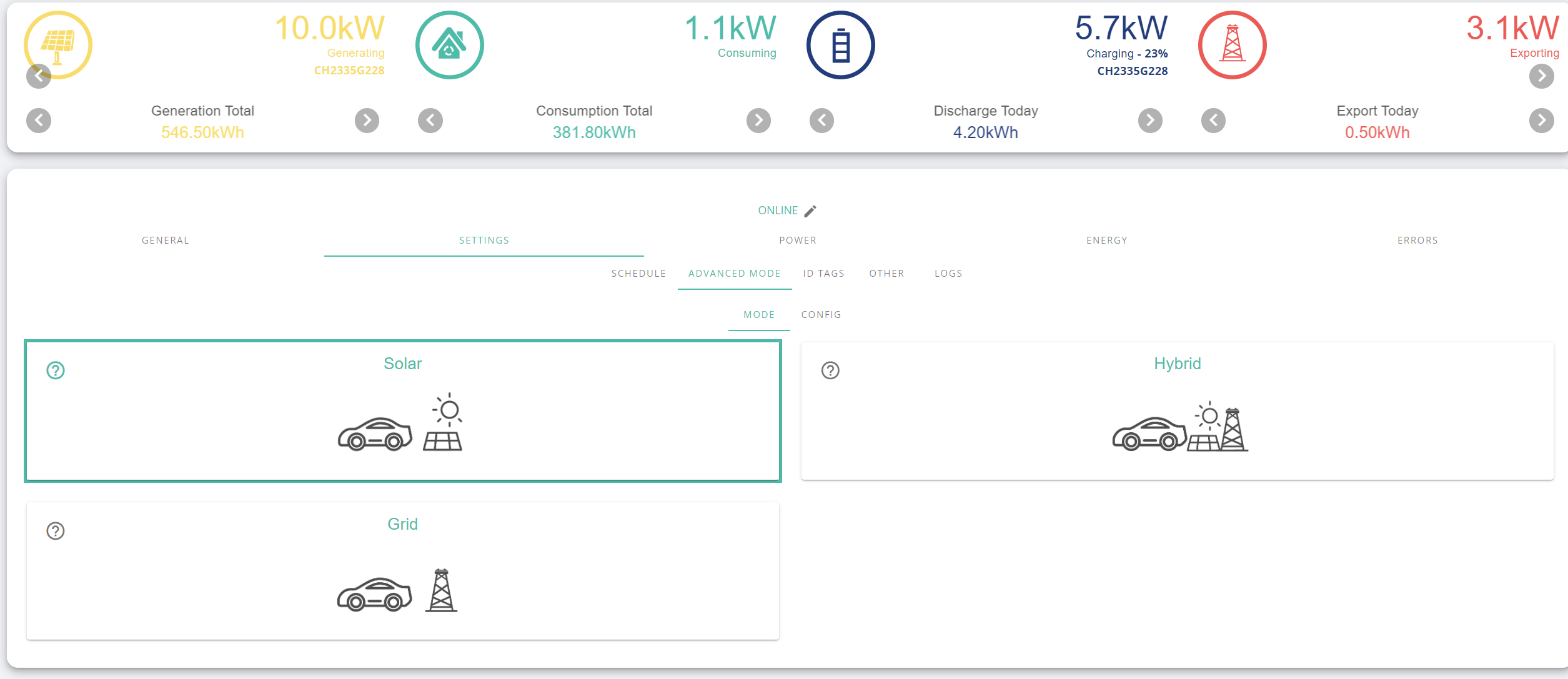The image size is (1568, 679).
Task: Click the 381.80kWh consumption total
Action: tap(594, 132)
